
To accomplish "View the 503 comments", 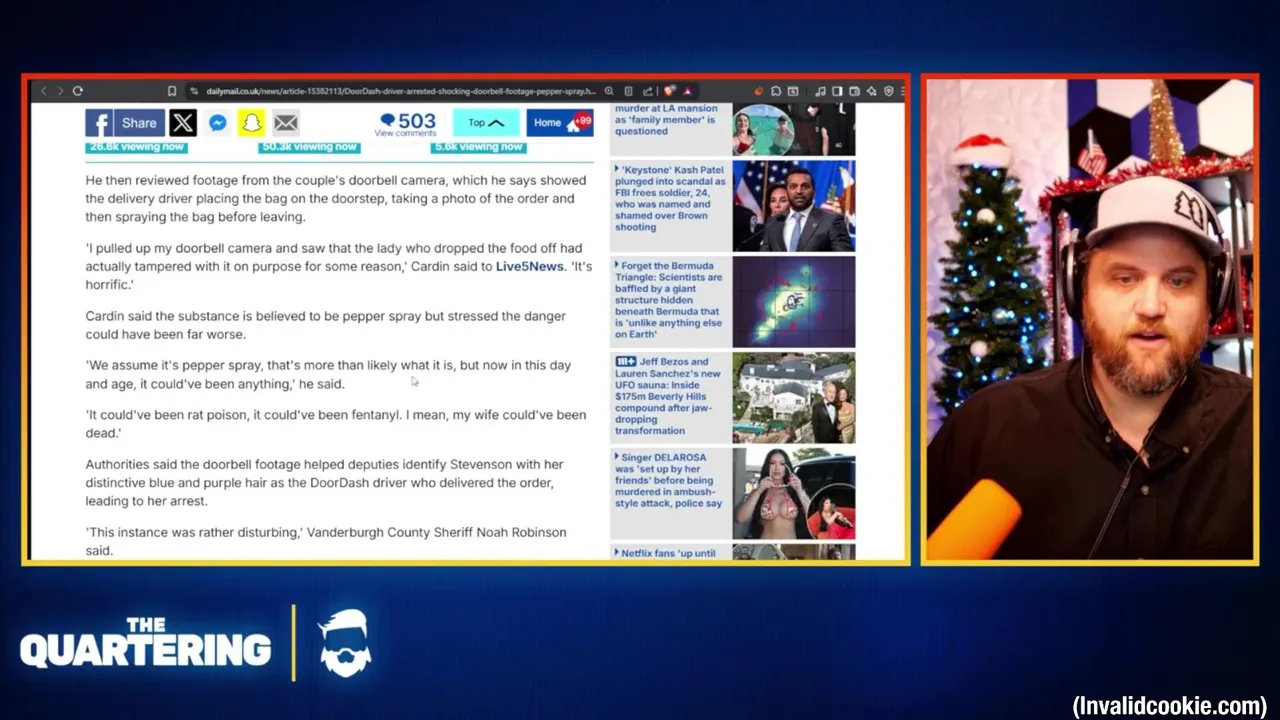I will [x=406, y=124].
